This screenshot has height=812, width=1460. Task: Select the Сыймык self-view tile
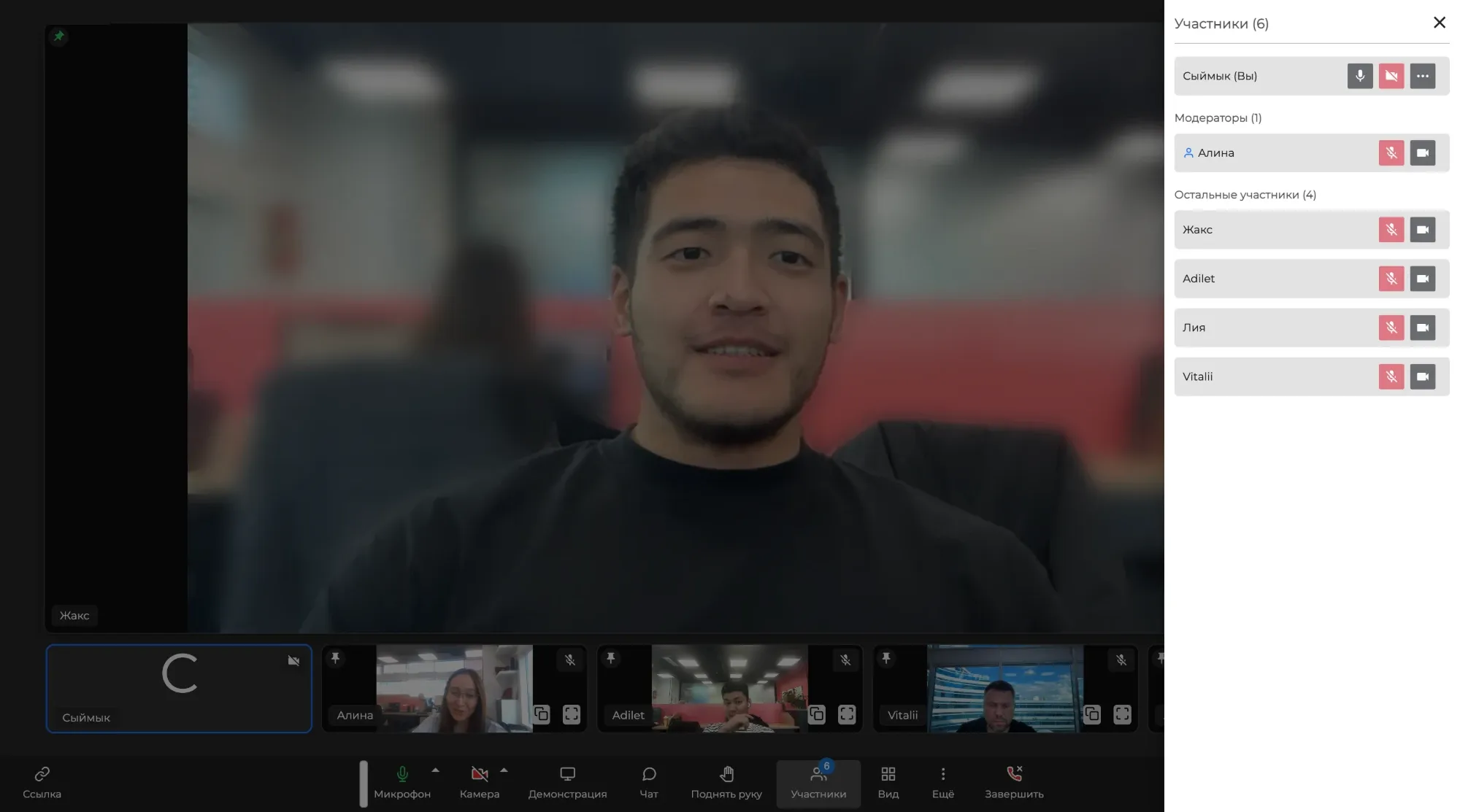coord(179,688)
